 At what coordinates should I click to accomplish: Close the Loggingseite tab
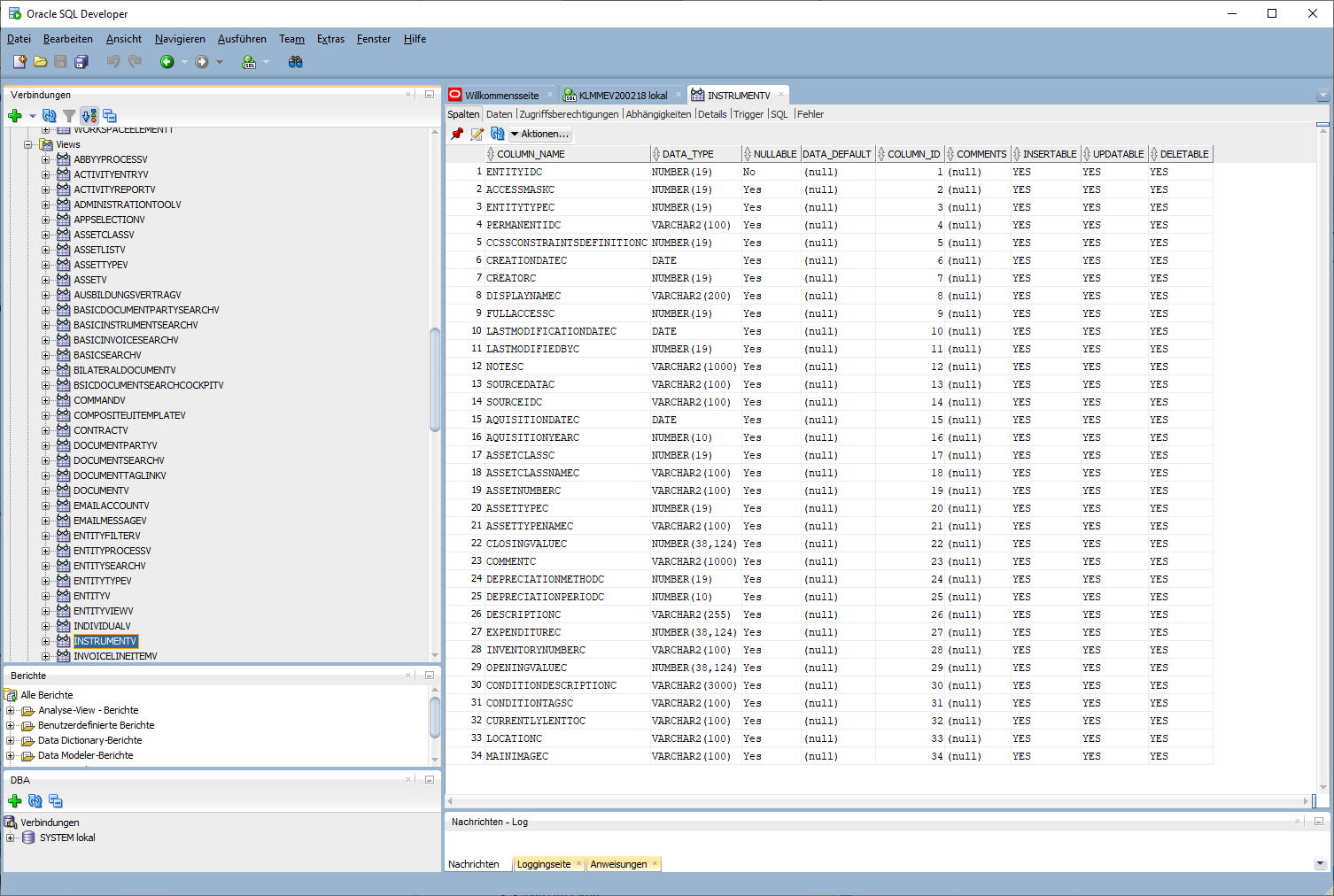(579, 863)
